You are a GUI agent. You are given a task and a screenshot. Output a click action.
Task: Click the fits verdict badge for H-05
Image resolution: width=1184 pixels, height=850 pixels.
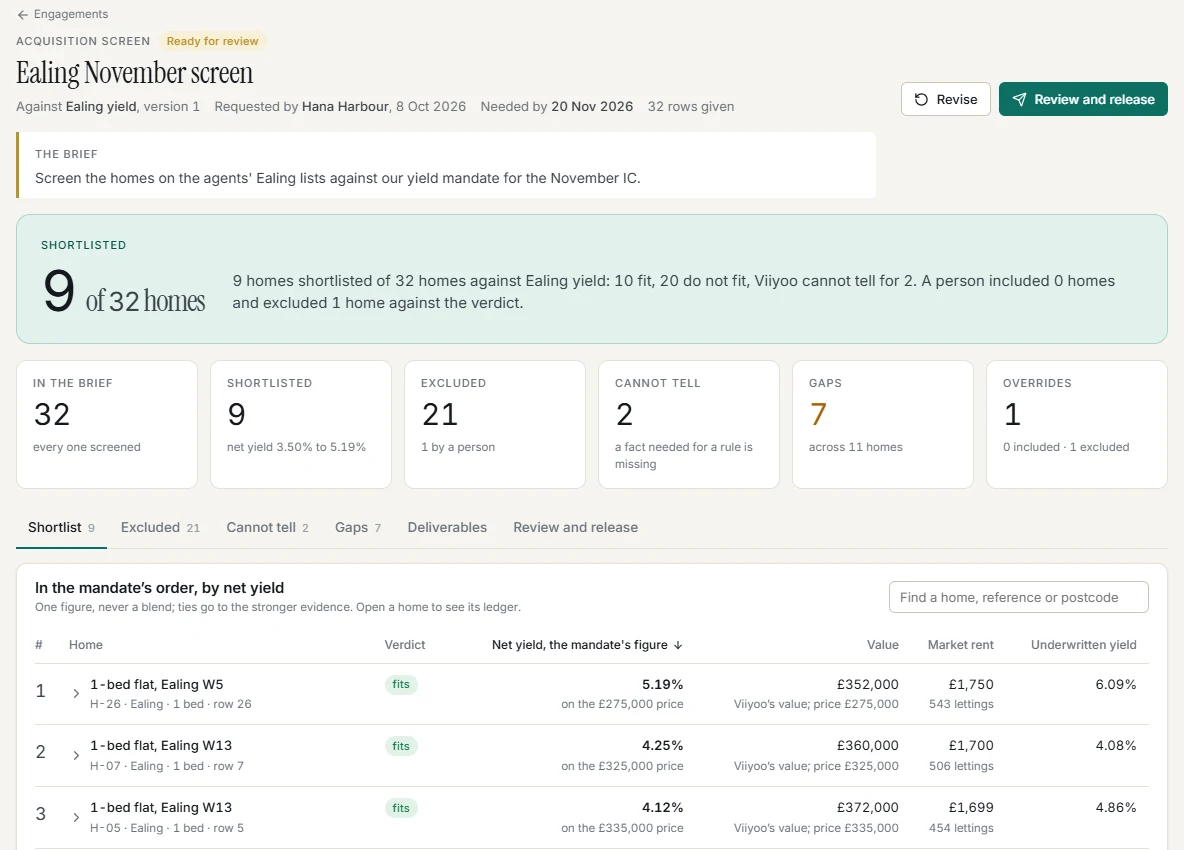pos(401,808)
